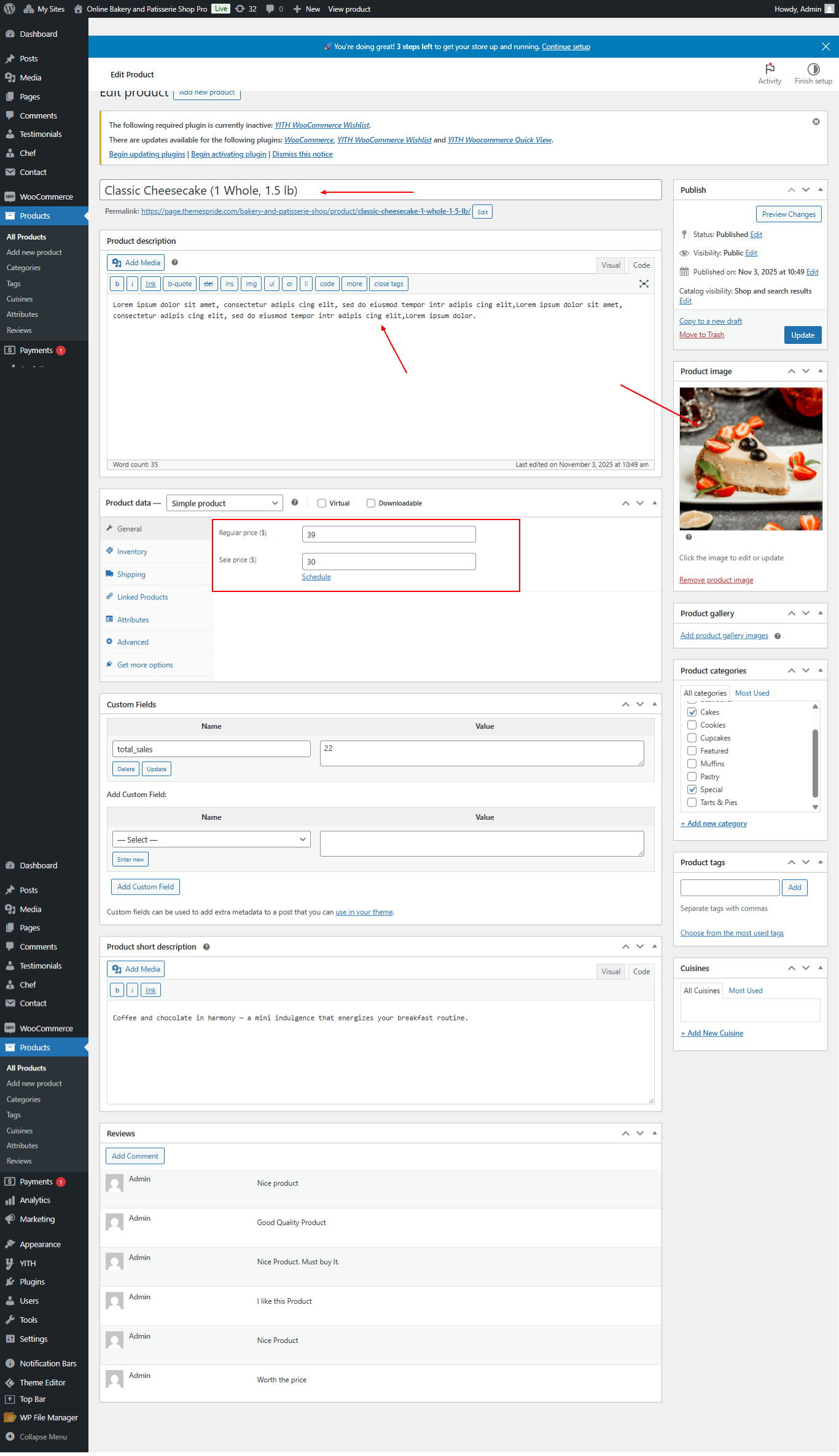This screenshot has height=1456, width=839.
Task: Click the WordPress logo icon in admin bar
Action: click(x=10, y=9)
